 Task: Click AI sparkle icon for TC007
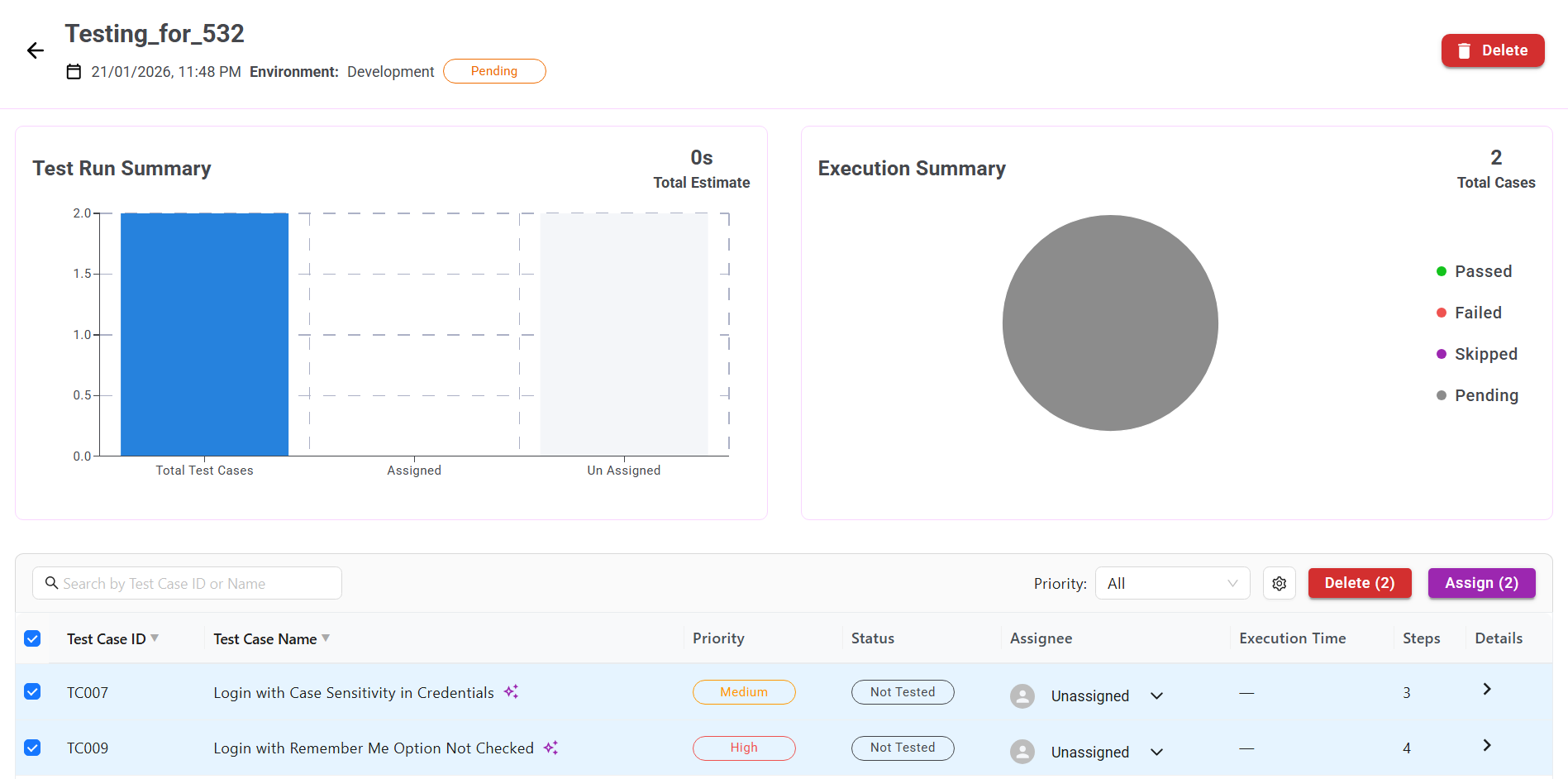click(512, 691)
